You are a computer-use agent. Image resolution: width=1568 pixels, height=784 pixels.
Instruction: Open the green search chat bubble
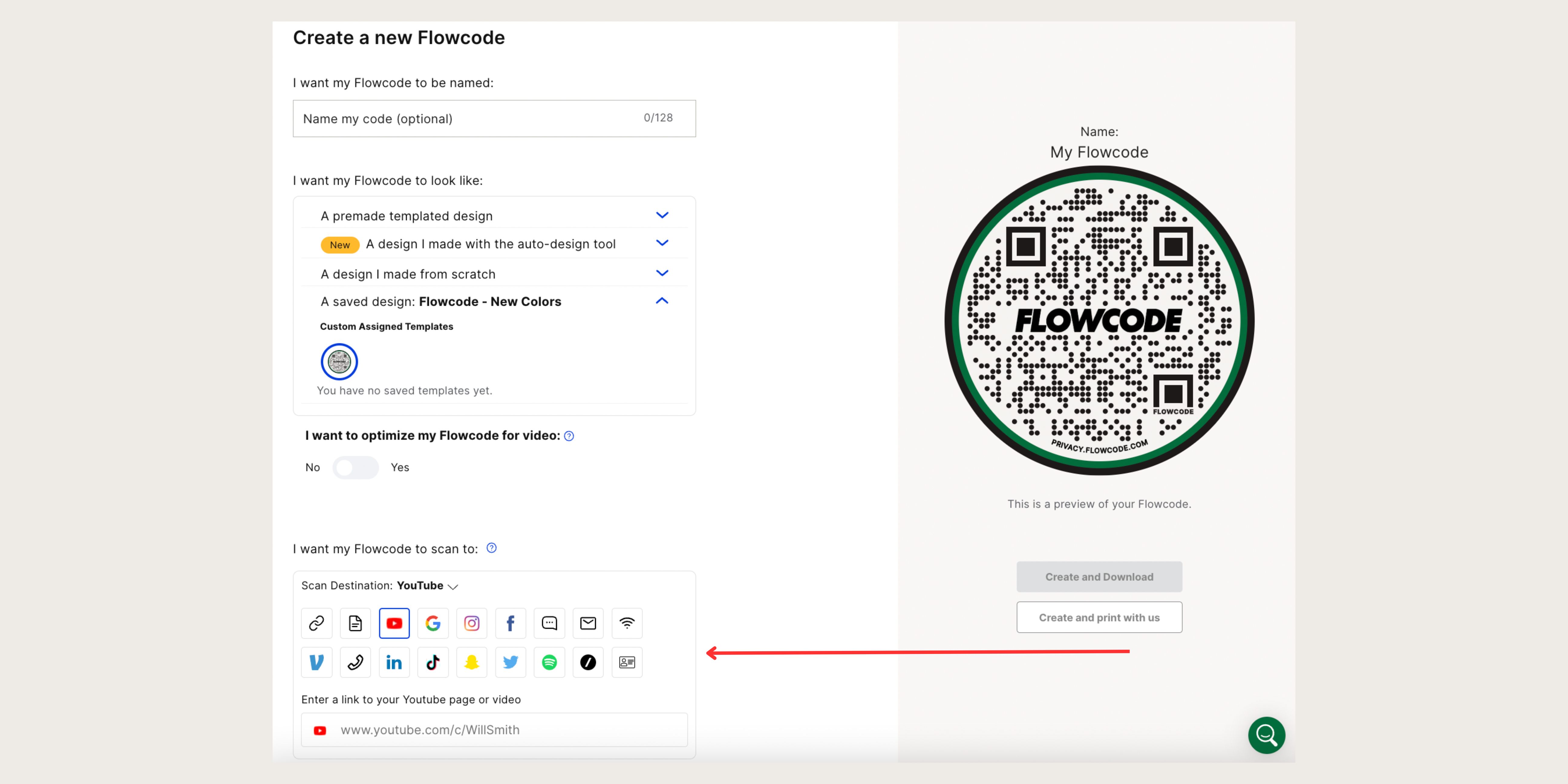point(1267,735)
